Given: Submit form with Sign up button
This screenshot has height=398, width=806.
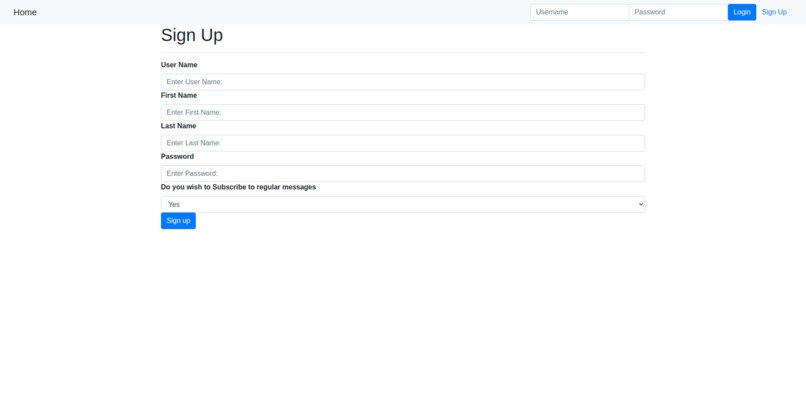Looking at the screenshot, I should tap(178, 221).
